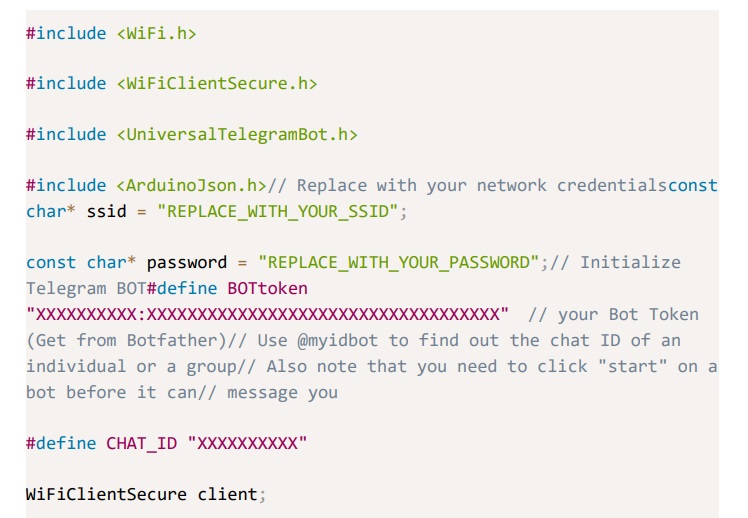Click the ssid variable name
The image size is (748, 518).
click(106, 211)
